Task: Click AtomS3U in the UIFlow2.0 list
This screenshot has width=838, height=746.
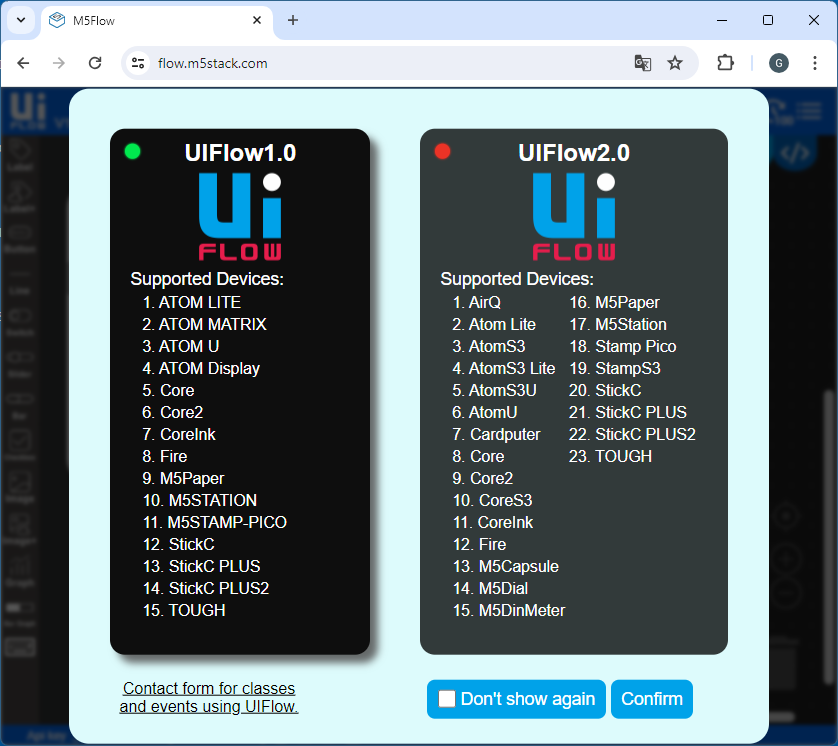Action: [x=502, y=390]
